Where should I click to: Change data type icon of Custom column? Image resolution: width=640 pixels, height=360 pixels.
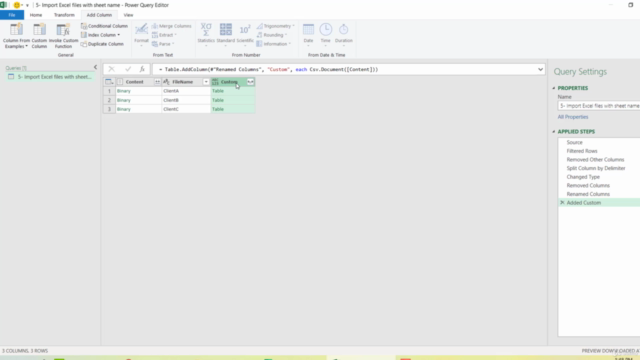tap(215, 82)
